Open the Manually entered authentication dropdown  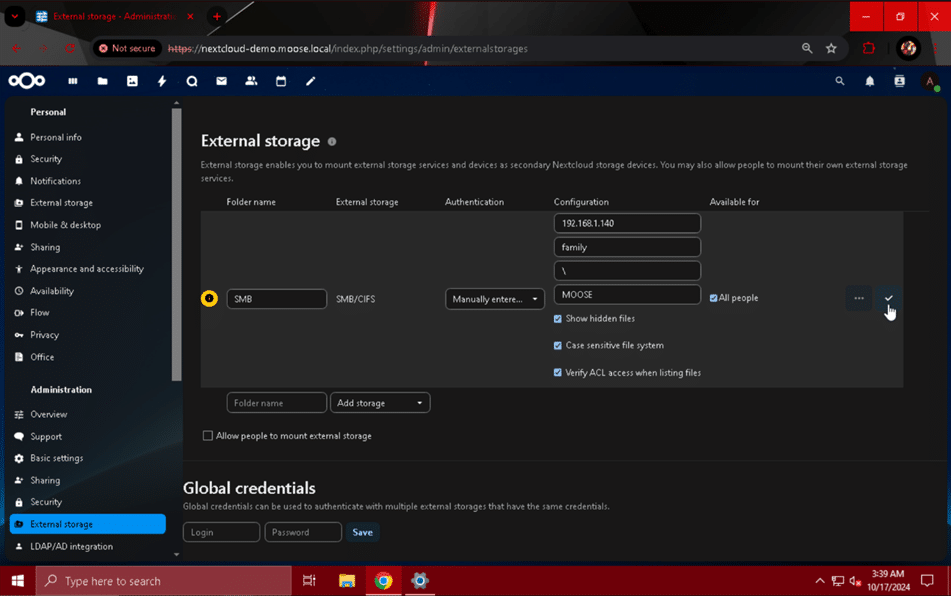[495, 299]
